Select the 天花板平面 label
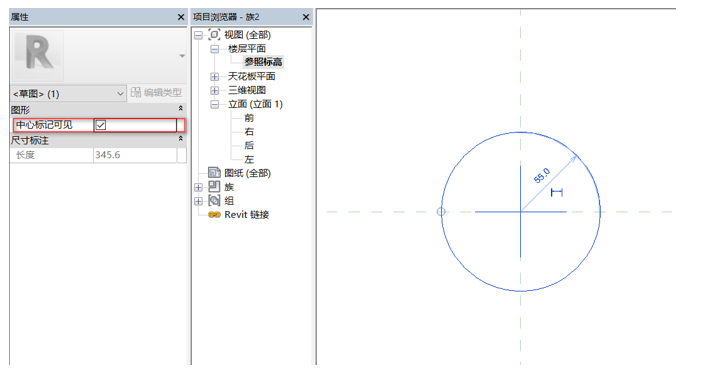This screenshot has height=390, width=723. [251, 77]
